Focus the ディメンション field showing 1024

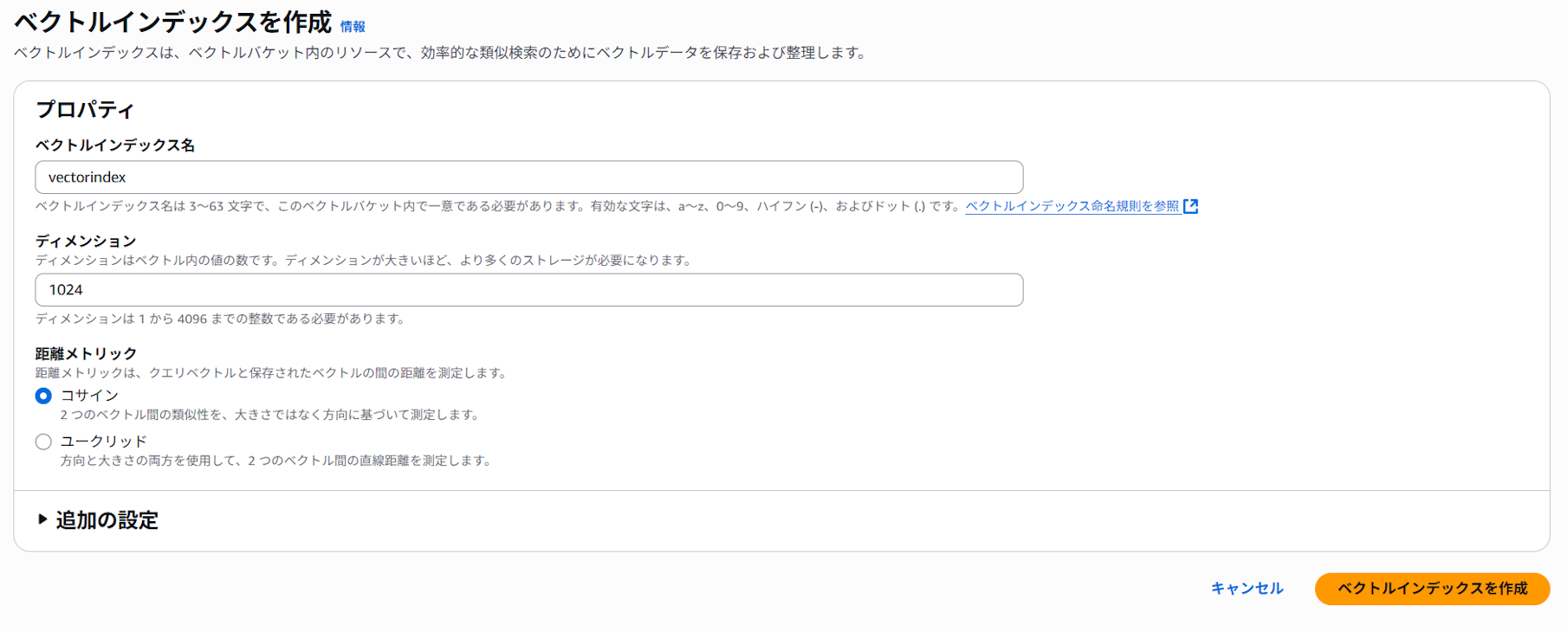[x=528, y=290]
